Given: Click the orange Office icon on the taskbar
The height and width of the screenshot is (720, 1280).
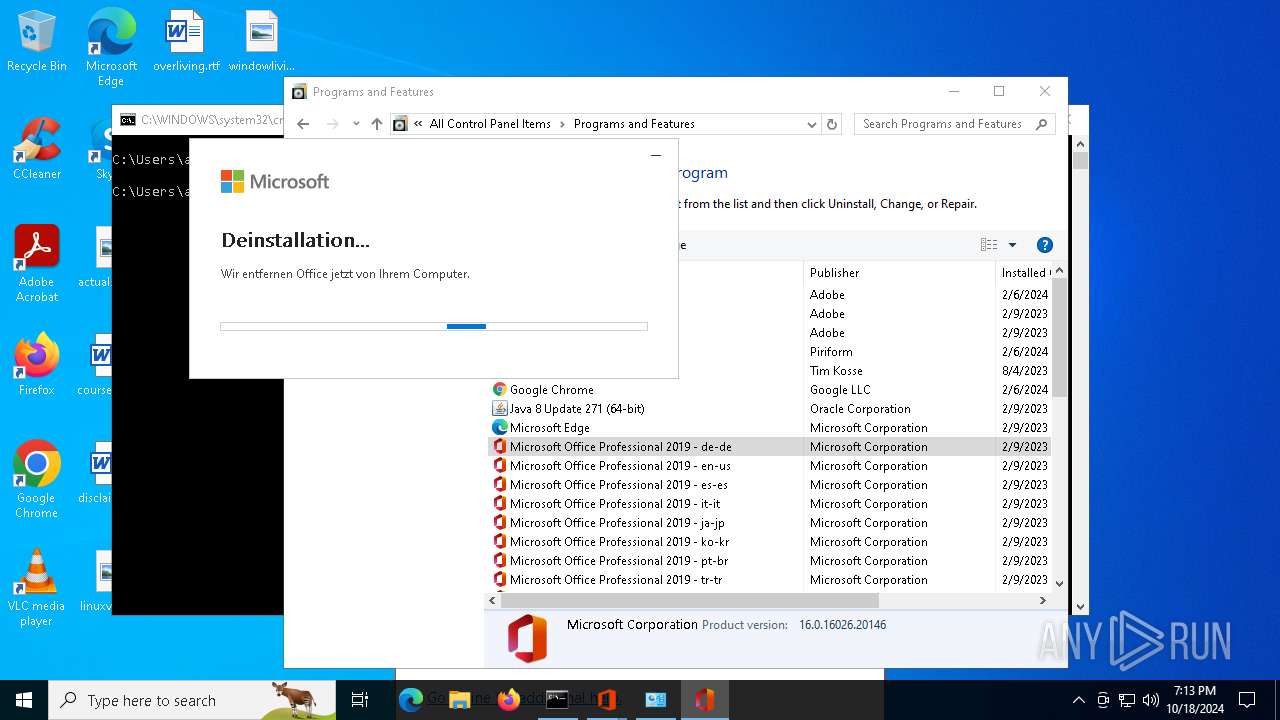Looking at the screenshot, I should point(606,700).
